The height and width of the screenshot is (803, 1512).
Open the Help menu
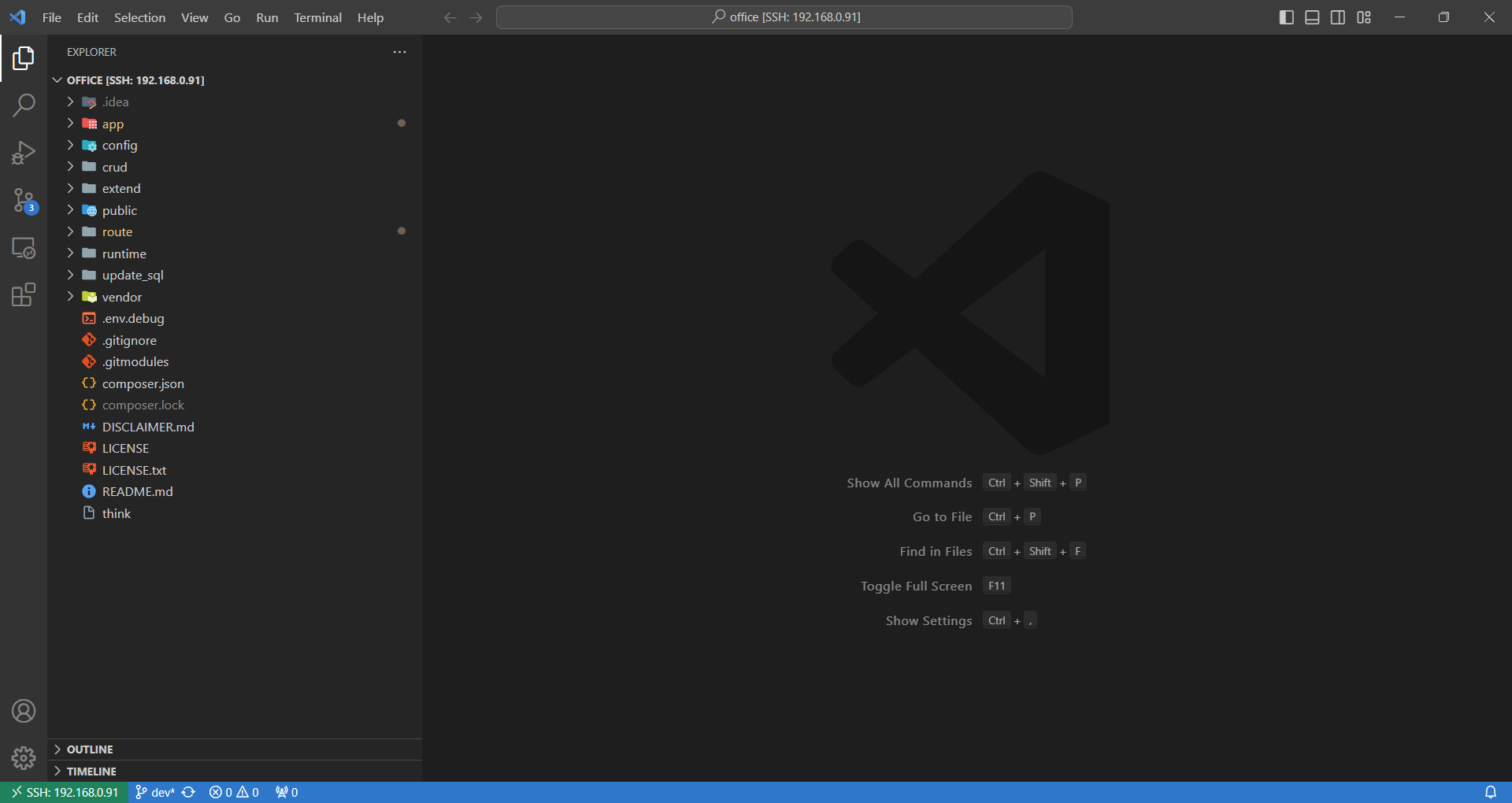click(370, 17)
